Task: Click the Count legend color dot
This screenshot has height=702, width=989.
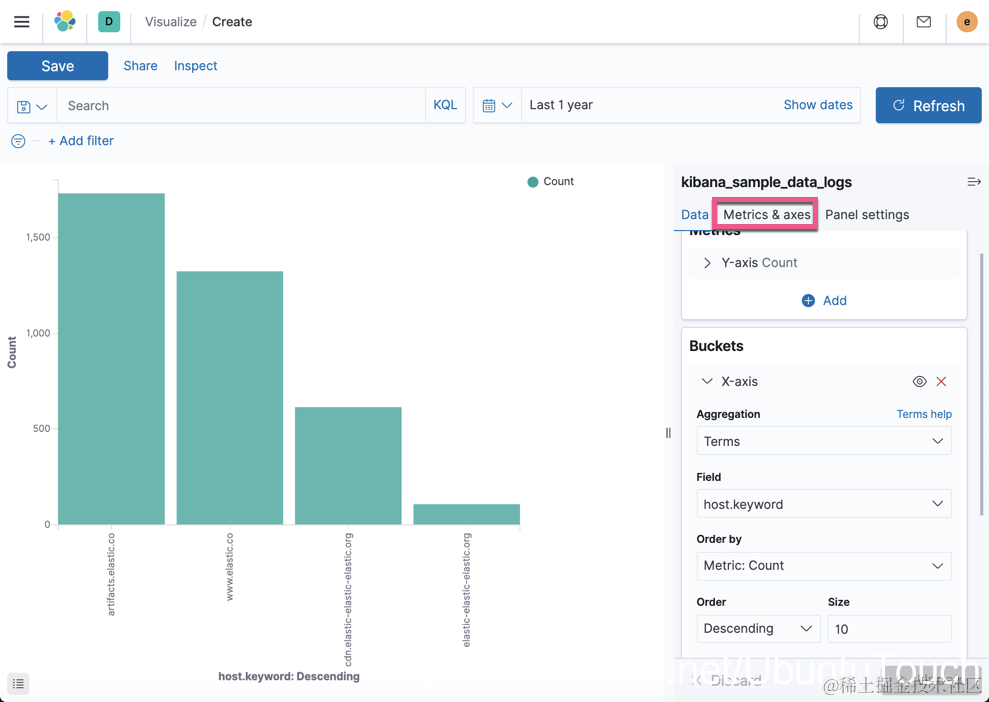Action: (532, 182)
